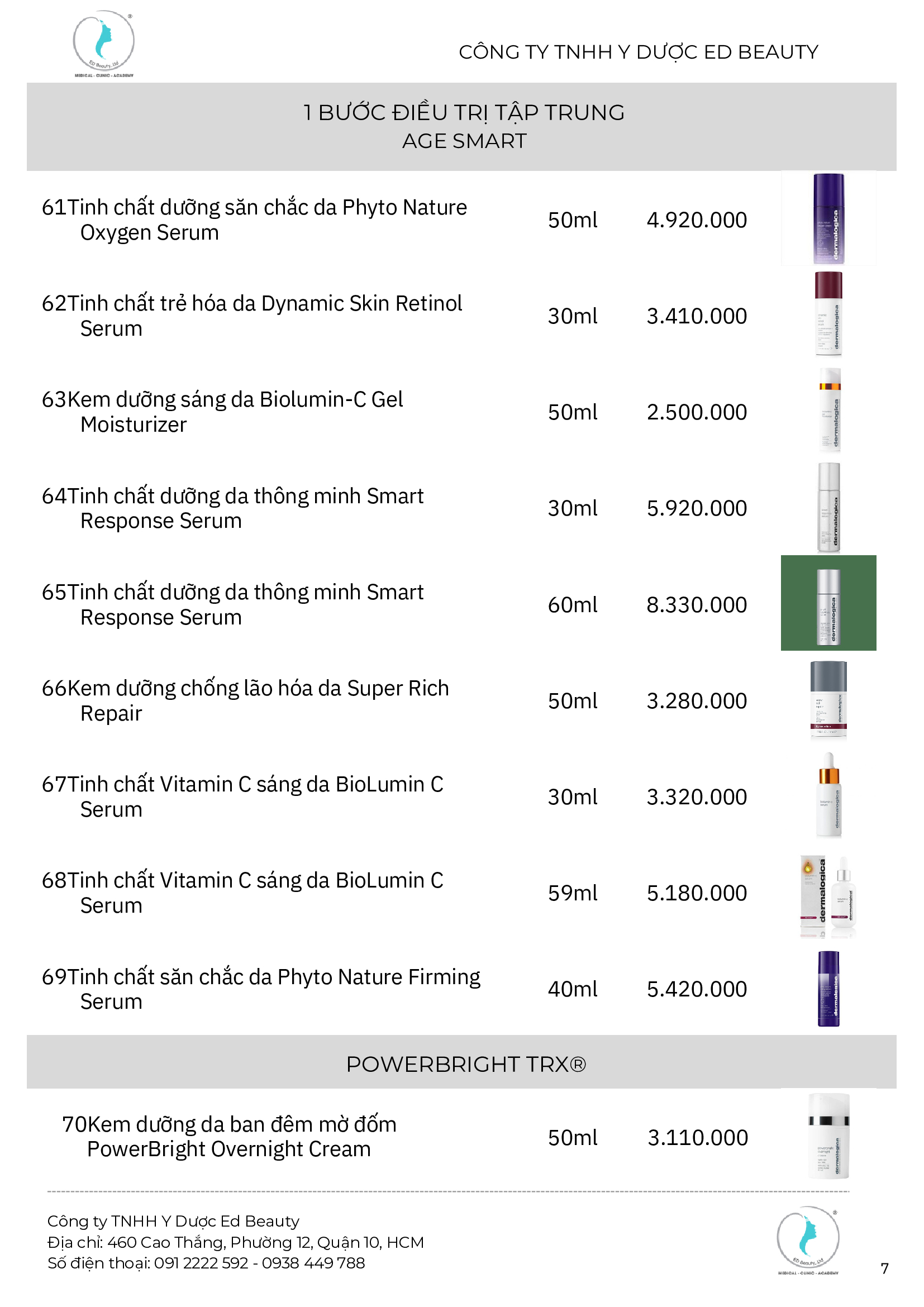
Task: Click the Super Rich Repair jar image
Action: pos(828,700)
